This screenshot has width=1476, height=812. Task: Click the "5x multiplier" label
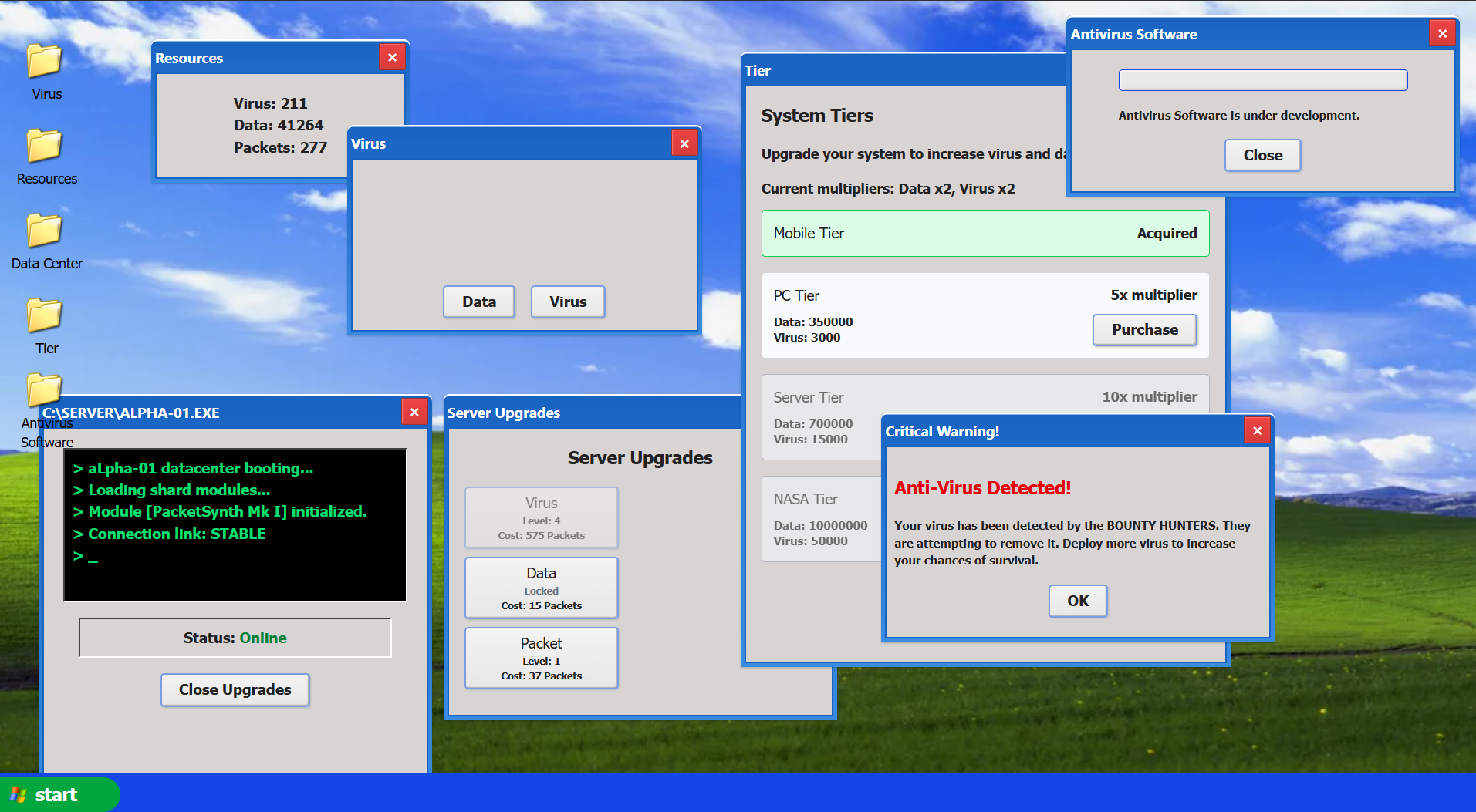(x=1153, y=295)
